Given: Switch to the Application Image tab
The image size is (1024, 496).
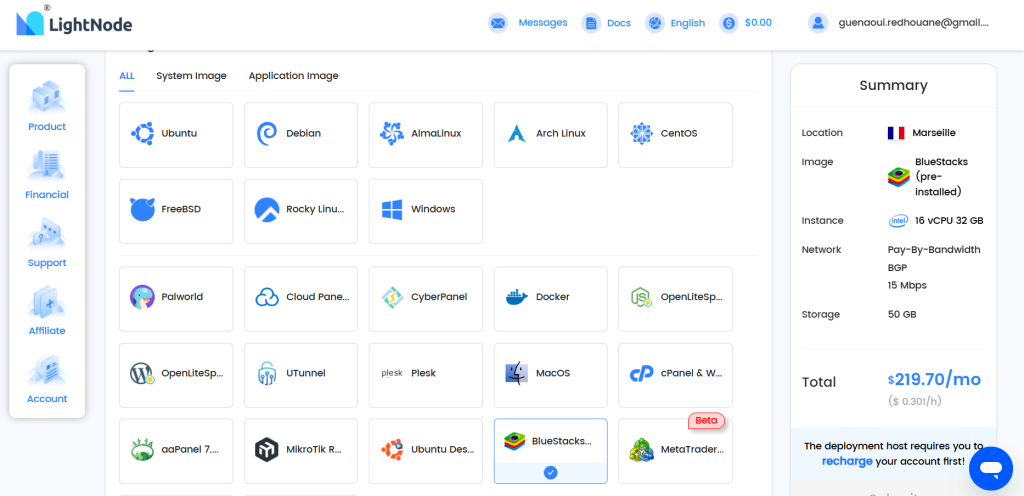Looking at the screenshot, I should (293, 76).
